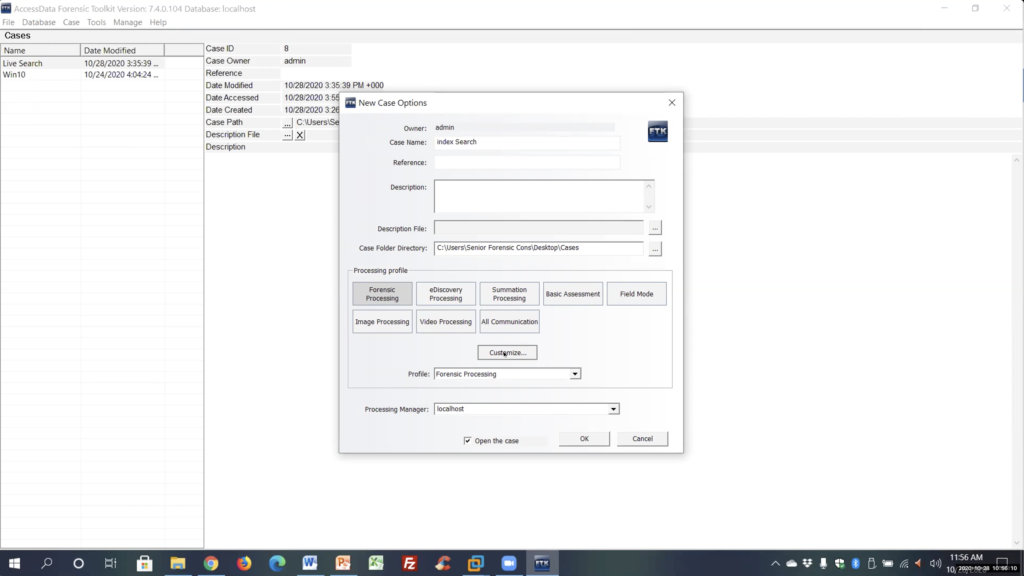Launch Microsoft Edge from the taskbar
Screen dimensions: 1024x576
[277, 563]
